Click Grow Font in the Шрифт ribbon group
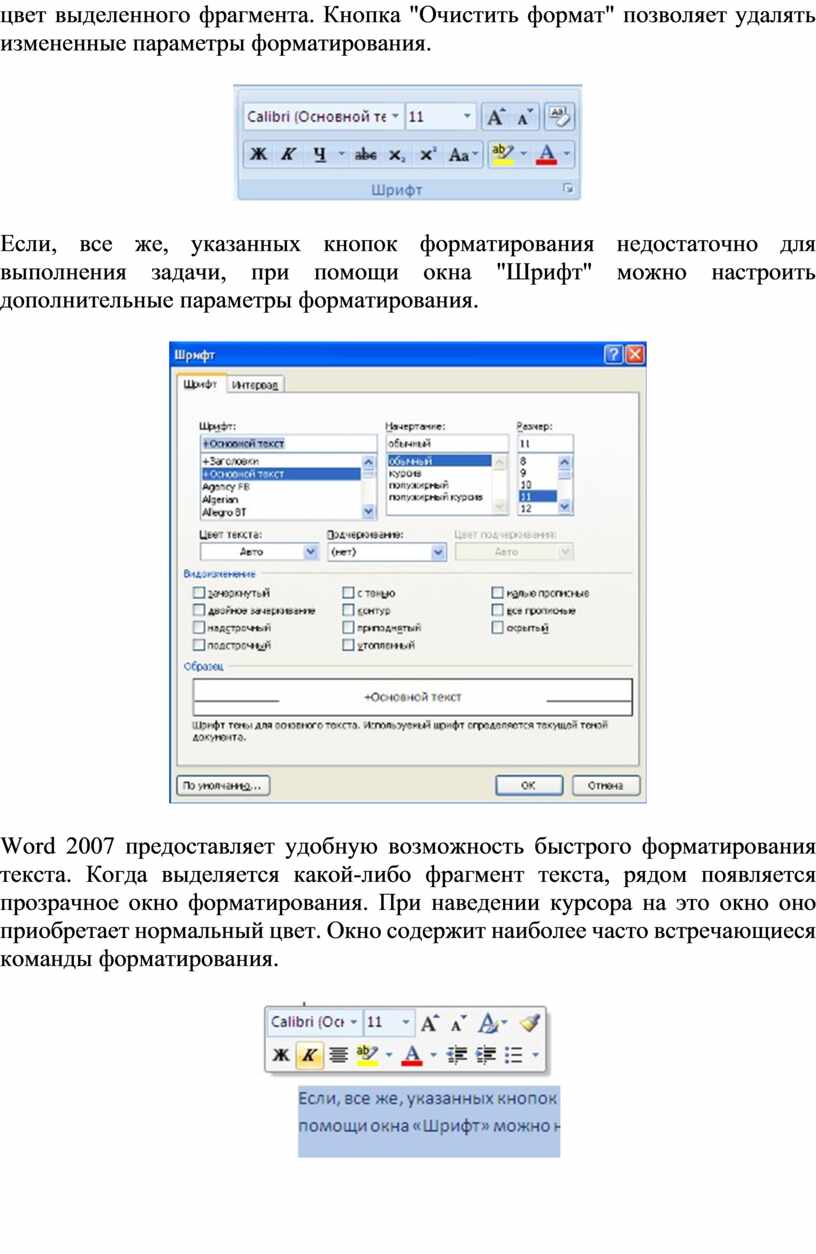This screenshot has height=1254, width=816. pos(495,117)
